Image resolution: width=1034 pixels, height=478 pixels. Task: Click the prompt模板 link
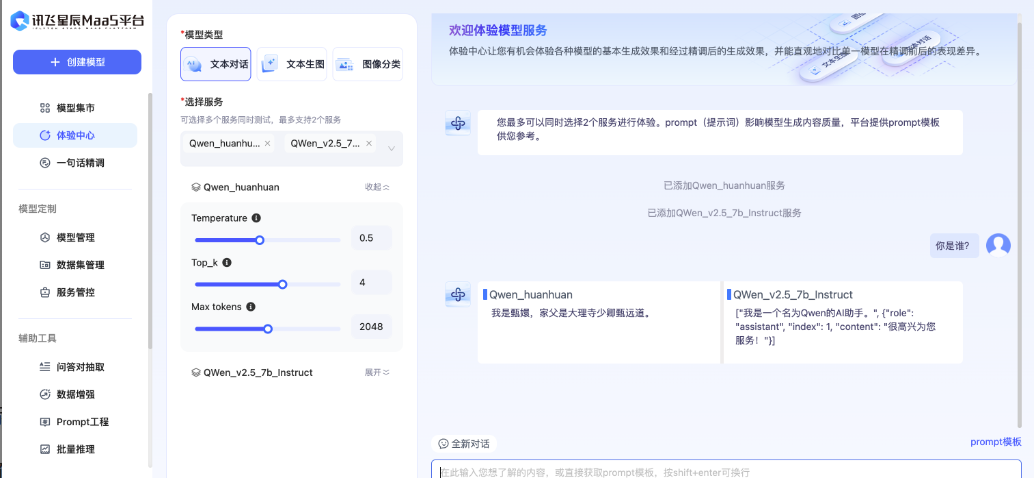pos(995,442)
